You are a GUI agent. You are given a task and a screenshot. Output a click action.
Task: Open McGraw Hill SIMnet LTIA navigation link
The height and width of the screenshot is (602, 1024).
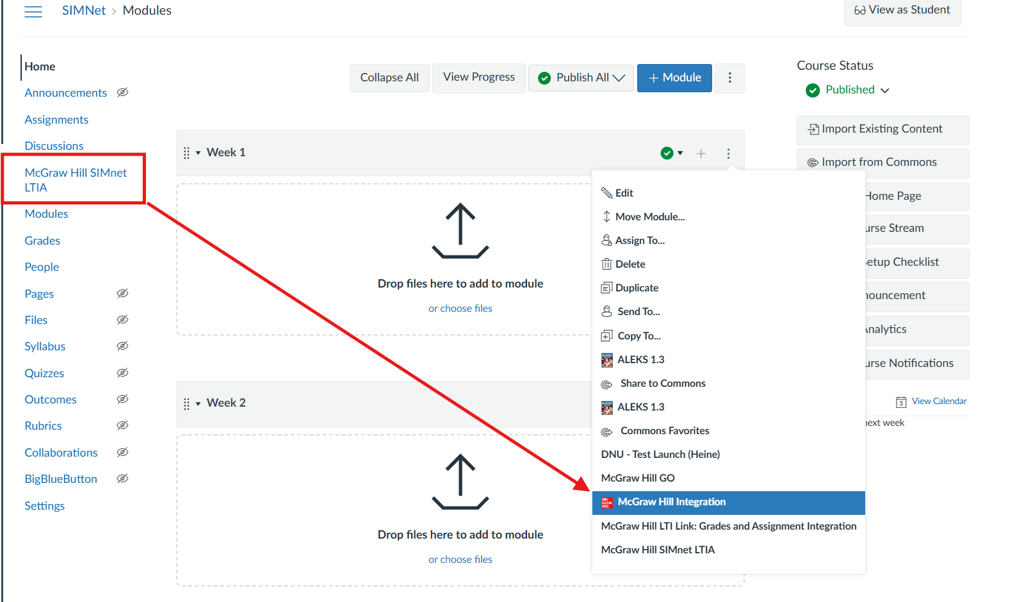point(76,180)
